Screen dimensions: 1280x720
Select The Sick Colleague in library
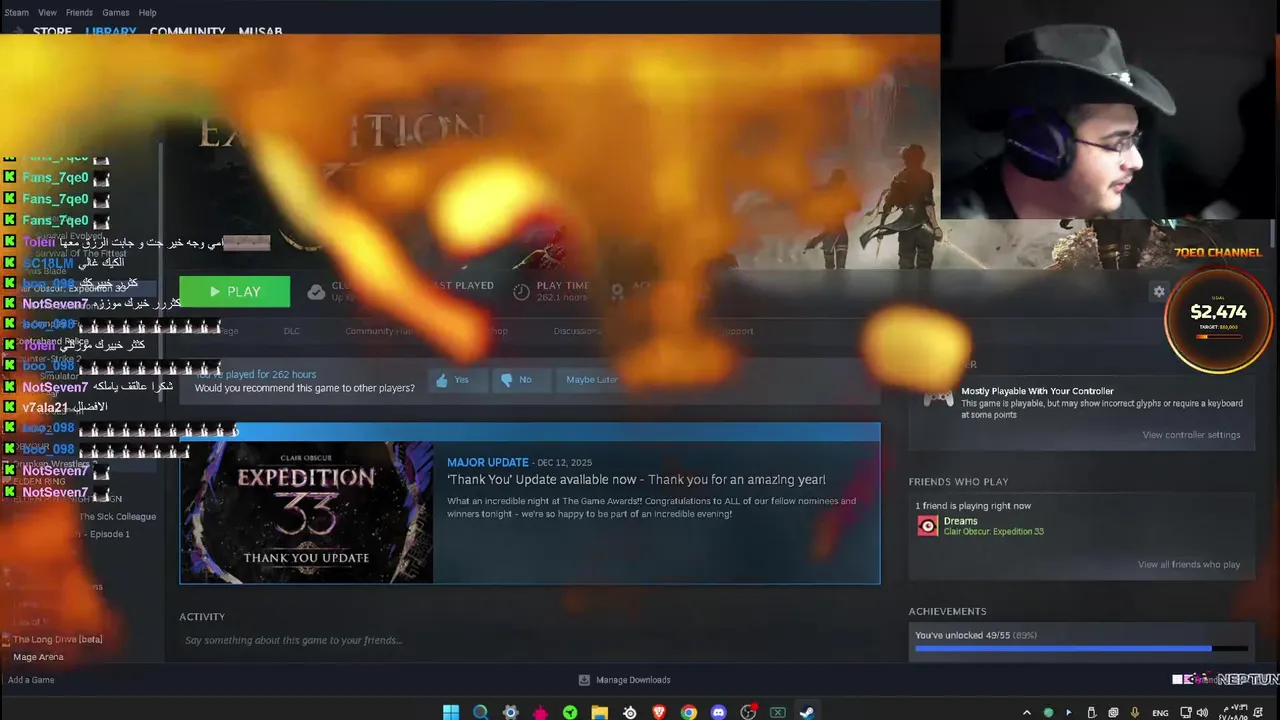tap(117, 517)
